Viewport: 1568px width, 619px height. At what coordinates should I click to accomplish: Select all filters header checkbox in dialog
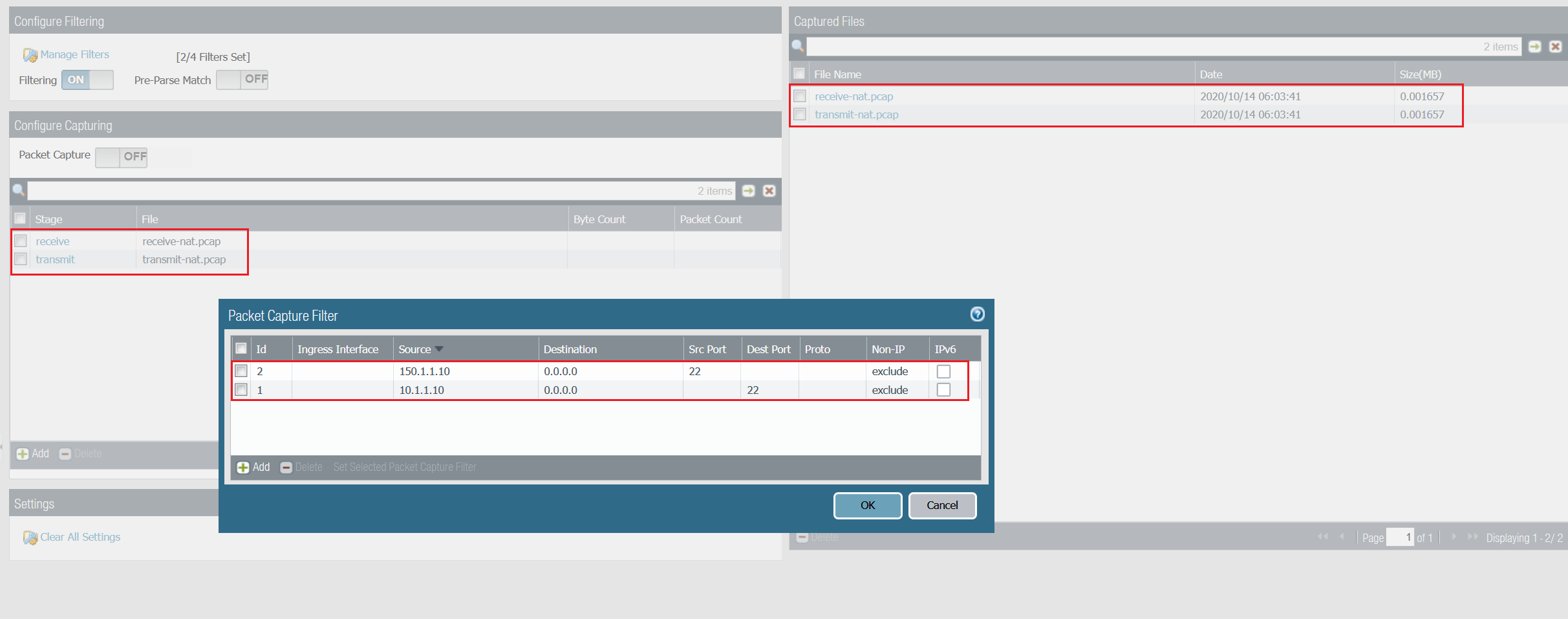click(x=241, y=349)
